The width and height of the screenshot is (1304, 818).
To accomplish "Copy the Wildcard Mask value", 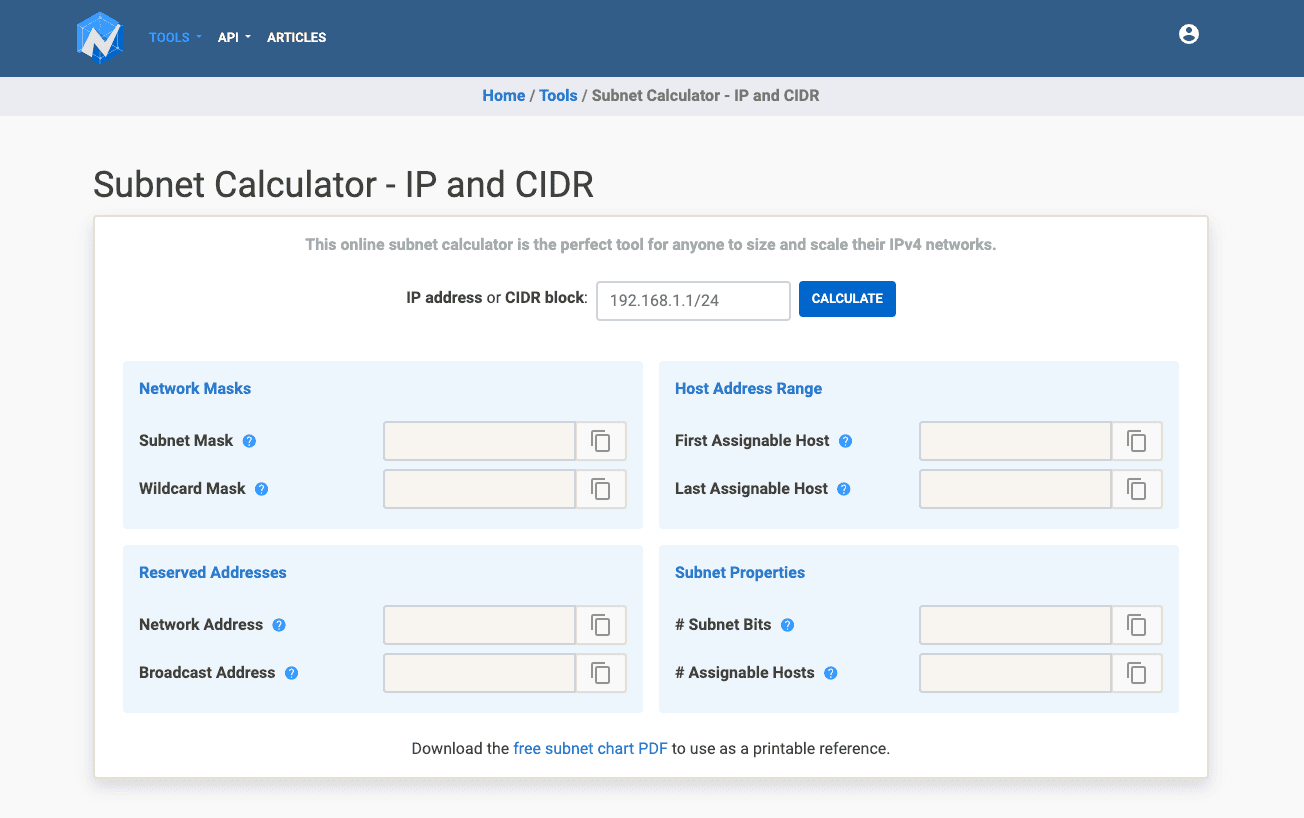I will coord(601,489).
